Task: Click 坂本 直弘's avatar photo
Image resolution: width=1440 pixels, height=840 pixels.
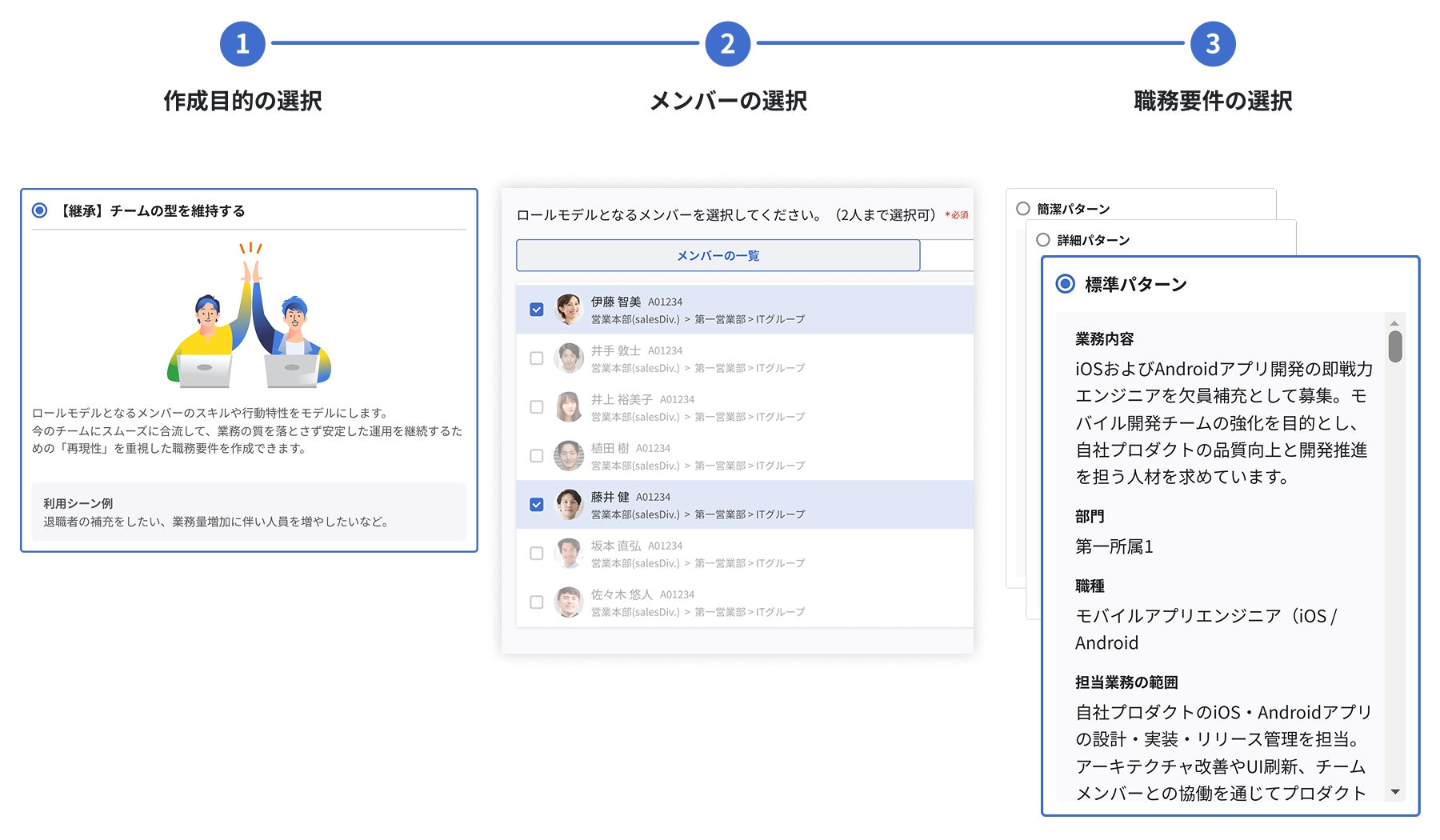Action: (569, 554)
